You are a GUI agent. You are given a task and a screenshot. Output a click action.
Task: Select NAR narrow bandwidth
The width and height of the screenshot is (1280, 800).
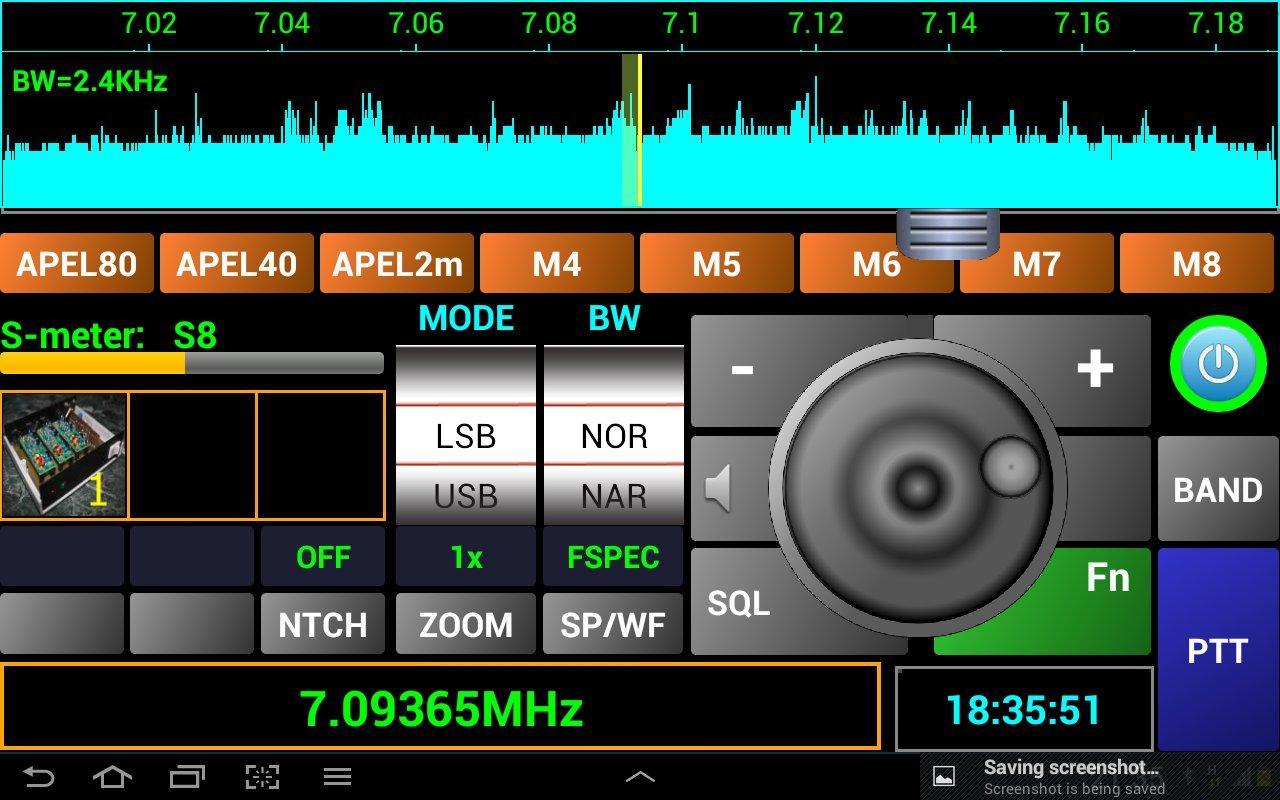coord(613,496)
